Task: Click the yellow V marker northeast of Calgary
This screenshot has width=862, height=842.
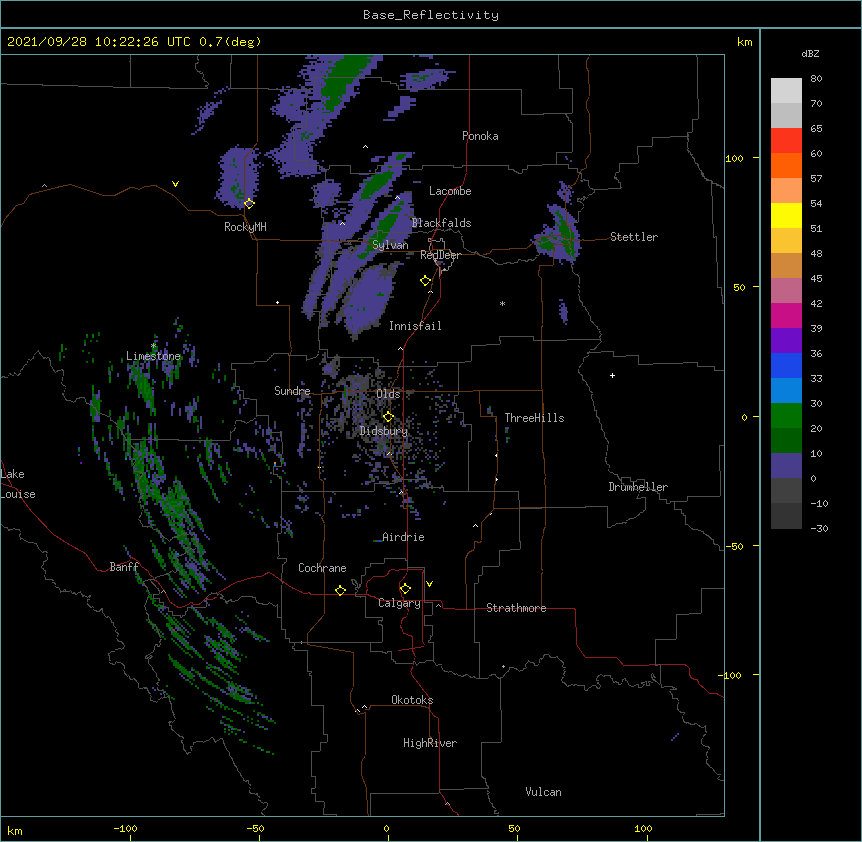Action: [429, 584]
